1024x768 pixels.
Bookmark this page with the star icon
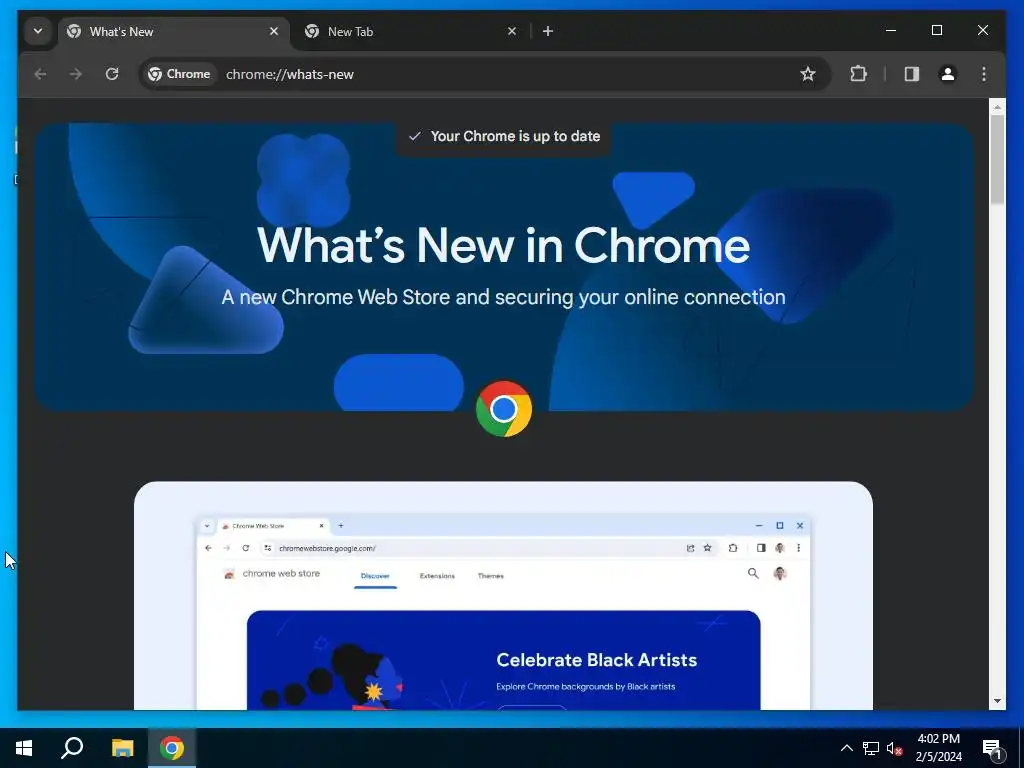pos(808,74)
